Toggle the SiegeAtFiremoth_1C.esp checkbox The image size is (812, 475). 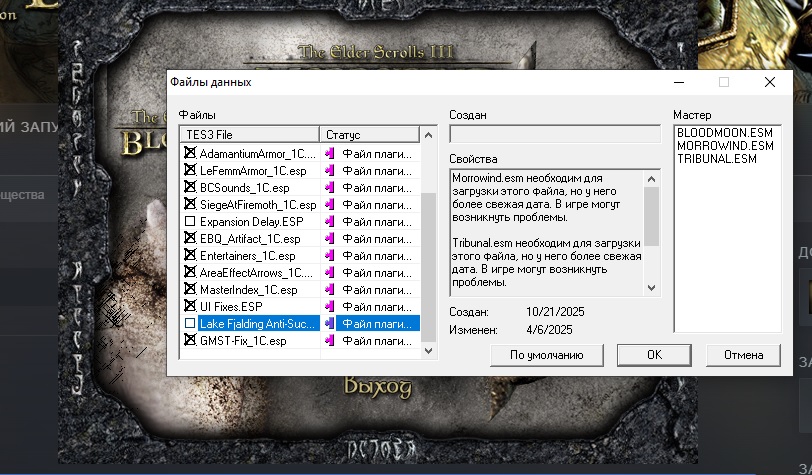(x=190, y=205)
